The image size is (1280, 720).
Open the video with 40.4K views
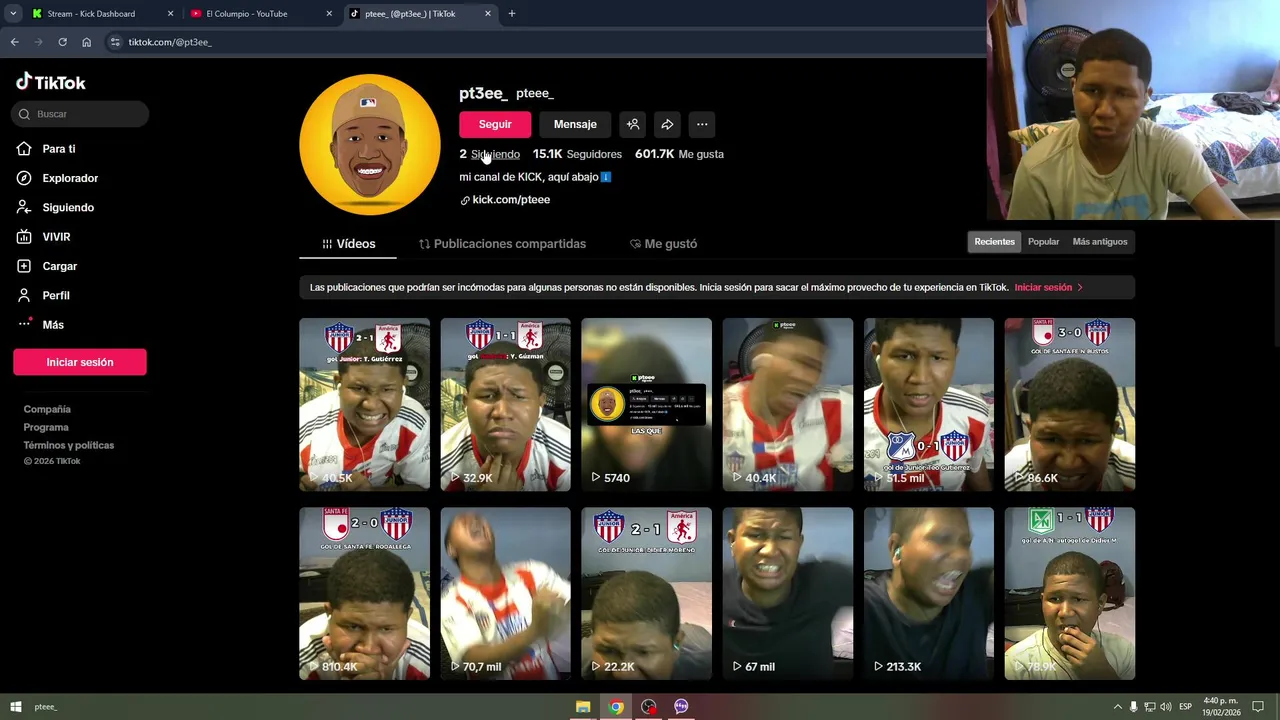pyautogui.click(x=787, y=404)
